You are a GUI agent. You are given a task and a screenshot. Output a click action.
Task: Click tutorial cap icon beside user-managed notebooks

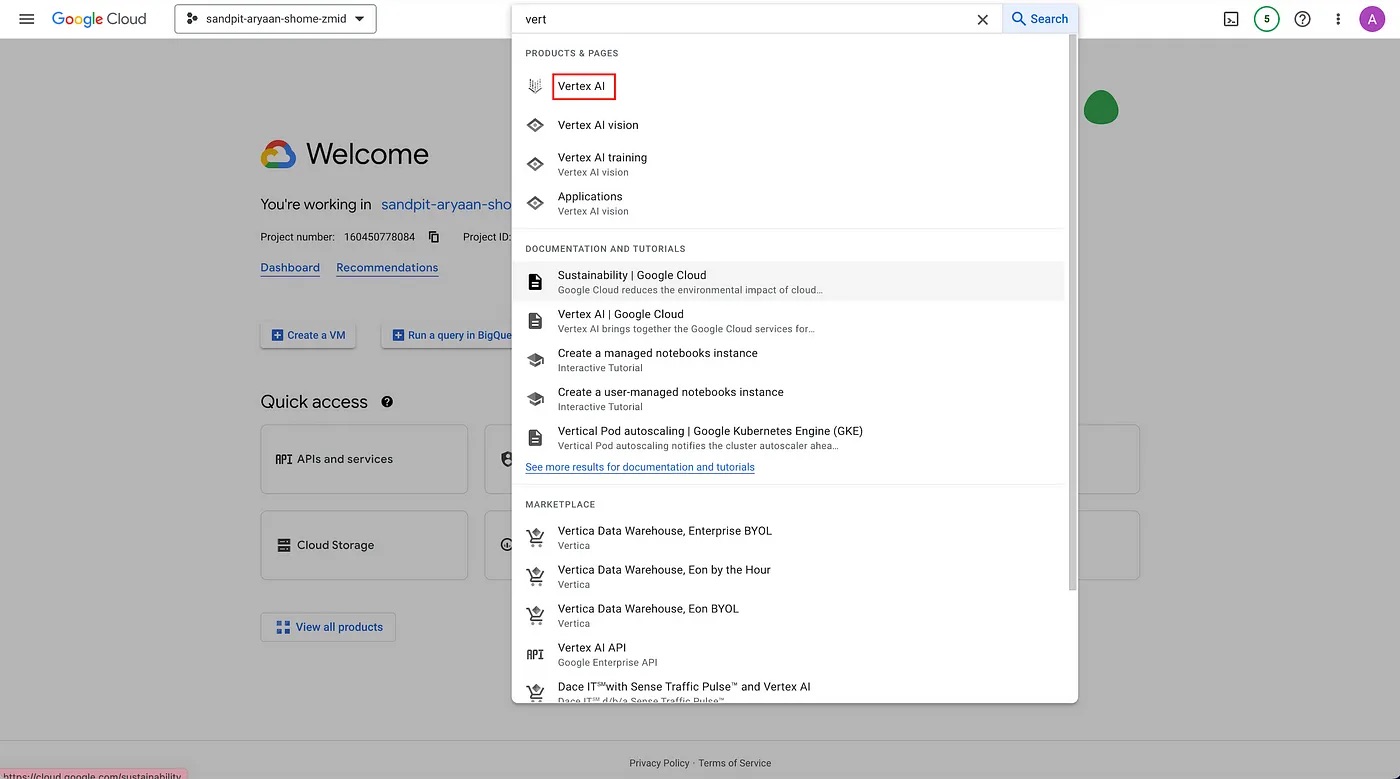click(535, 399)
